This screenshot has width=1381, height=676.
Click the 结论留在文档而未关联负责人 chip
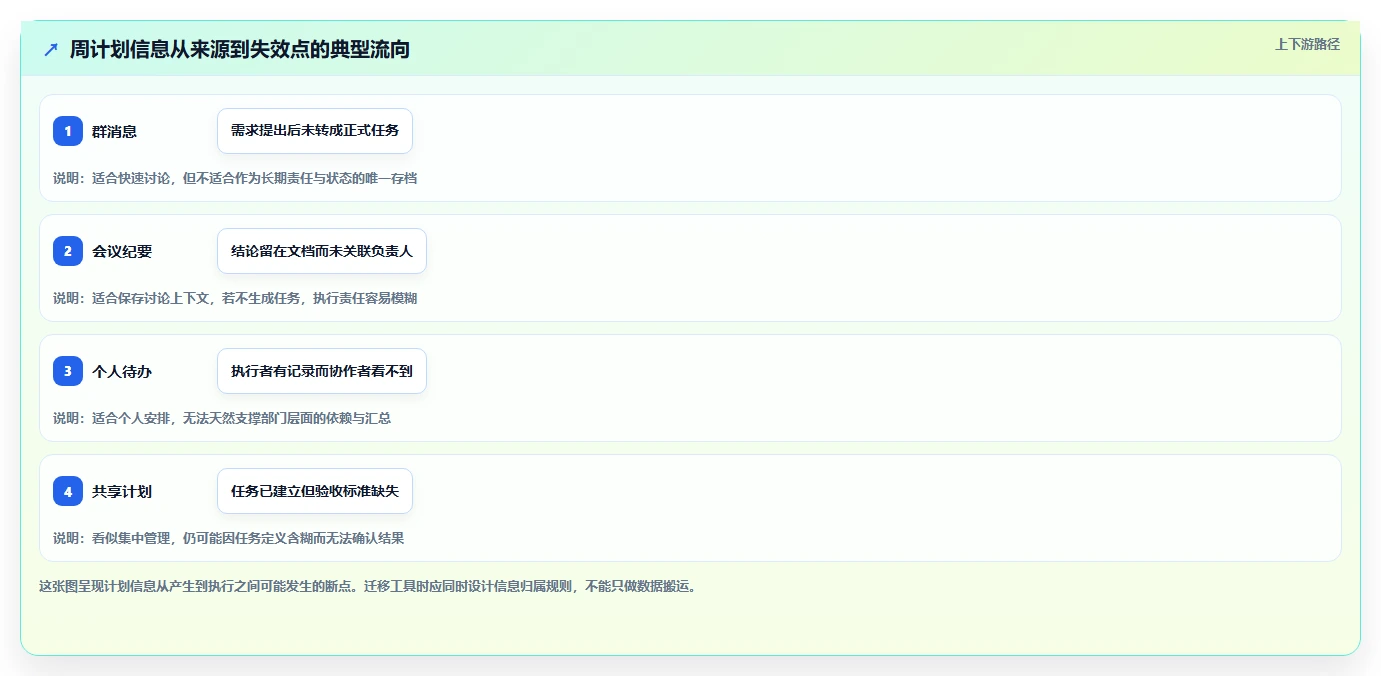(322, 251)
